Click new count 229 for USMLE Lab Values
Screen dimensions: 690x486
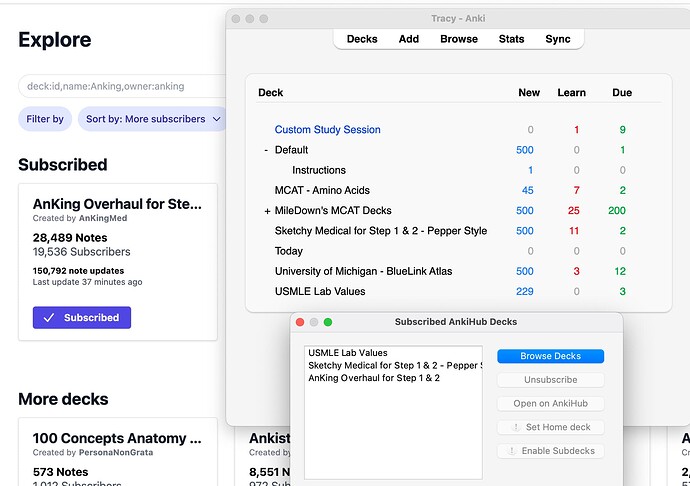(525, 292)
